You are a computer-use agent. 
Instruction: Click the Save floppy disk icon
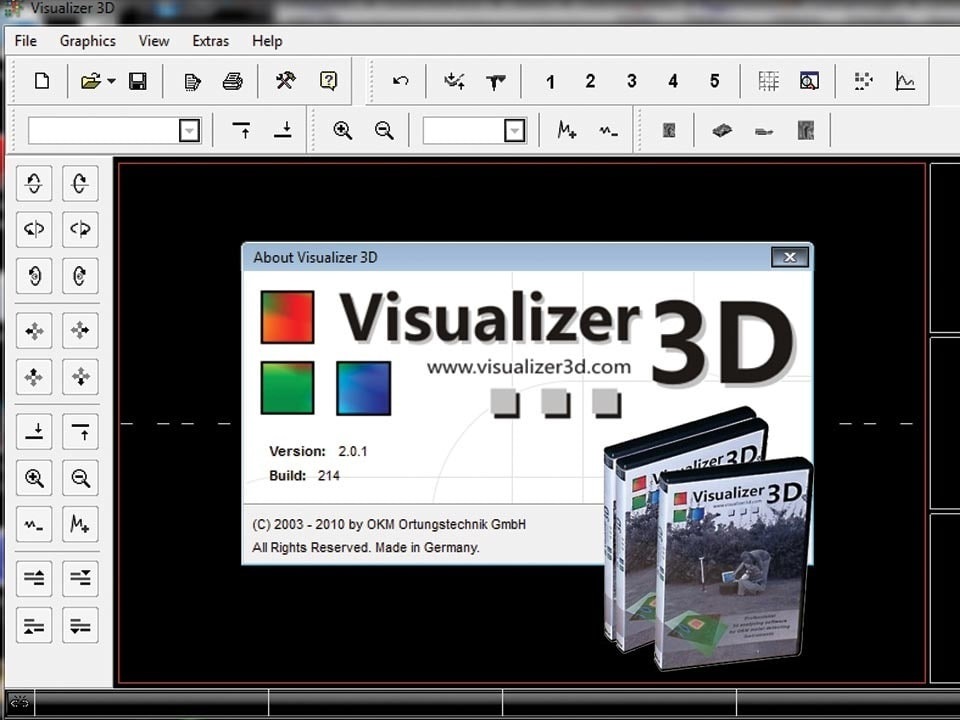(138, 81)
